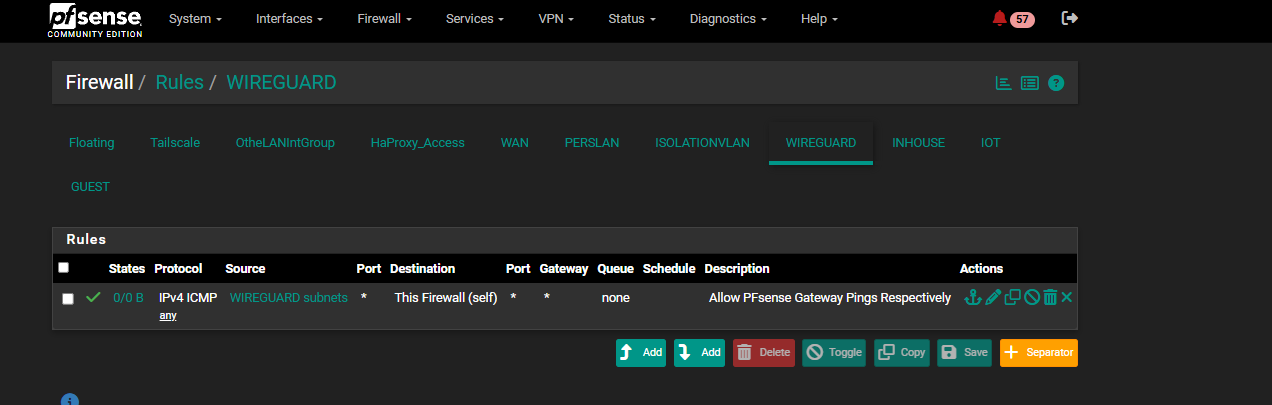Open related status bar-chart icon in header
This screenshot has width=1272, height=405.
tap(1003, 83)
